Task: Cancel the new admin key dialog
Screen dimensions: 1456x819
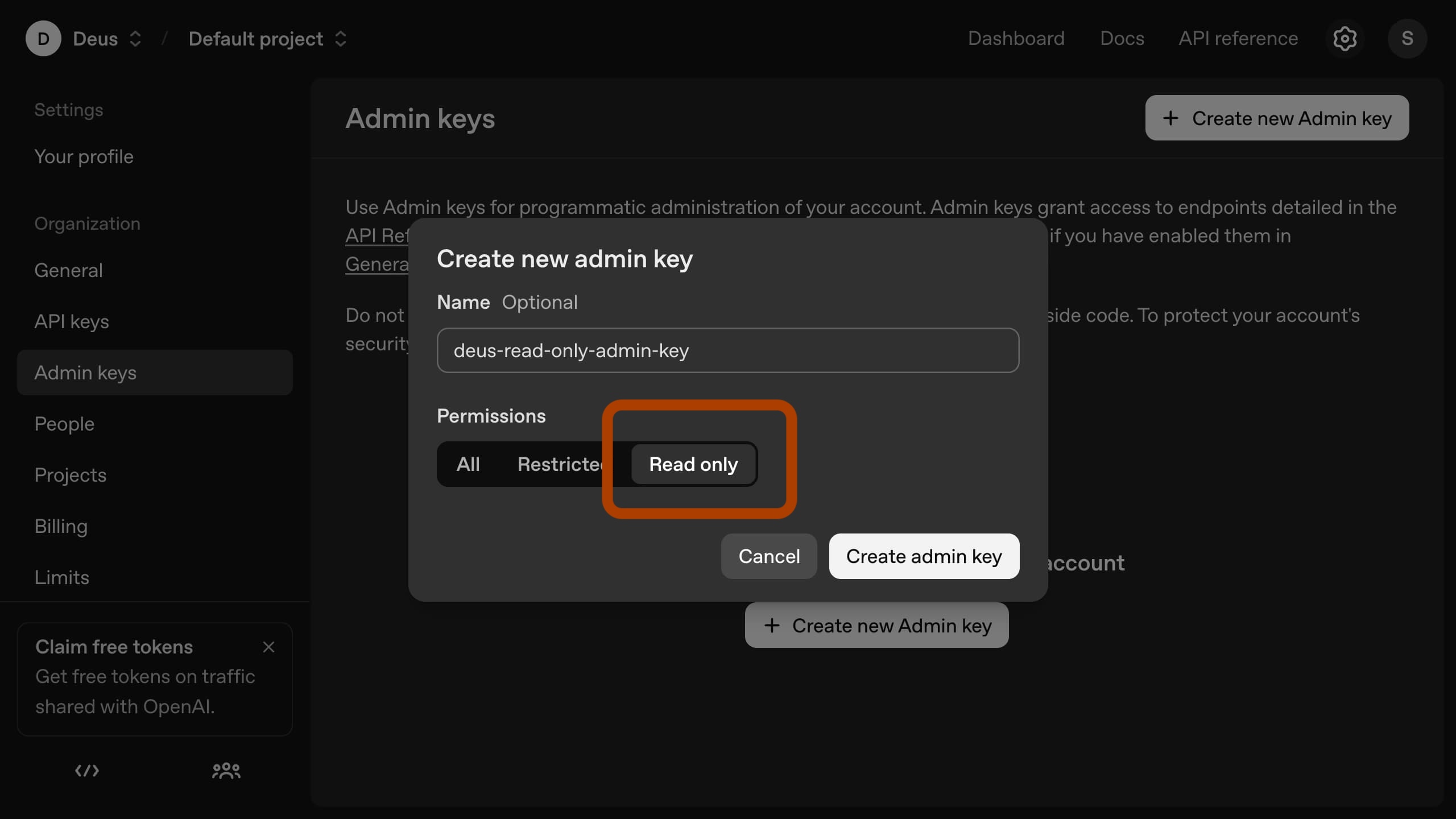Action: coord(768,556)
